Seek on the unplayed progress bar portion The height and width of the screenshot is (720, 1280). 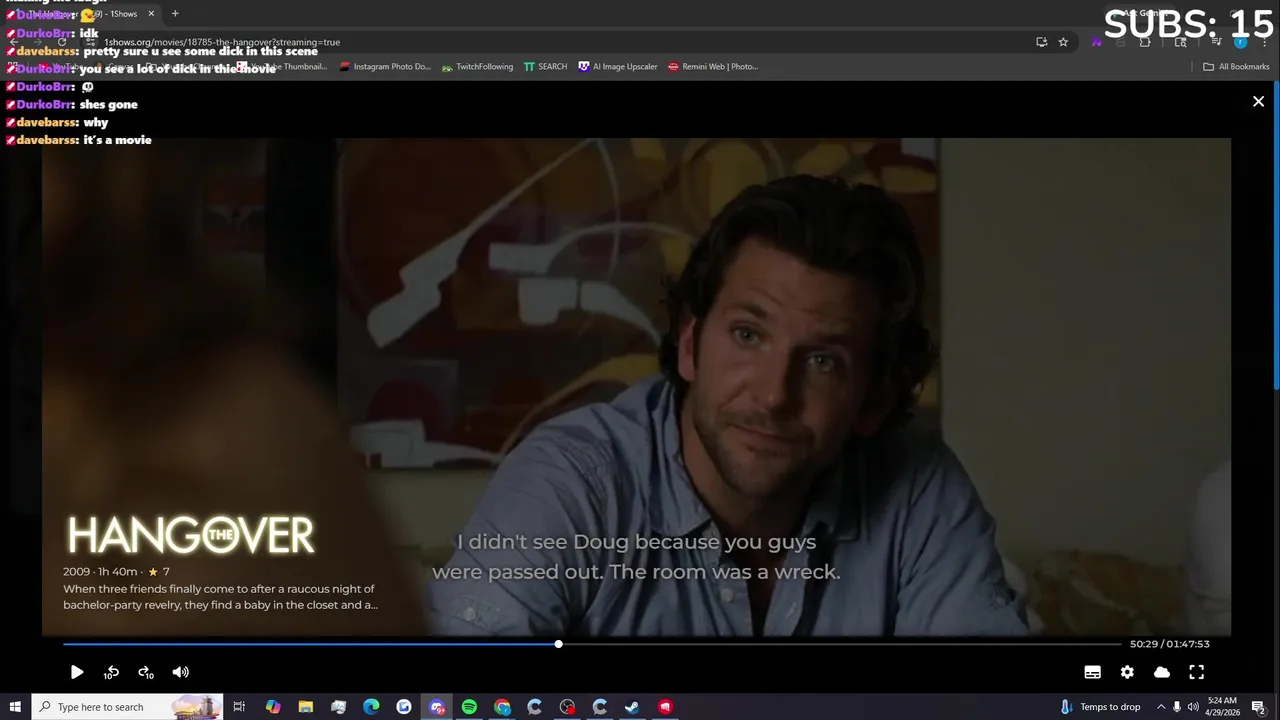pos(840,644)
